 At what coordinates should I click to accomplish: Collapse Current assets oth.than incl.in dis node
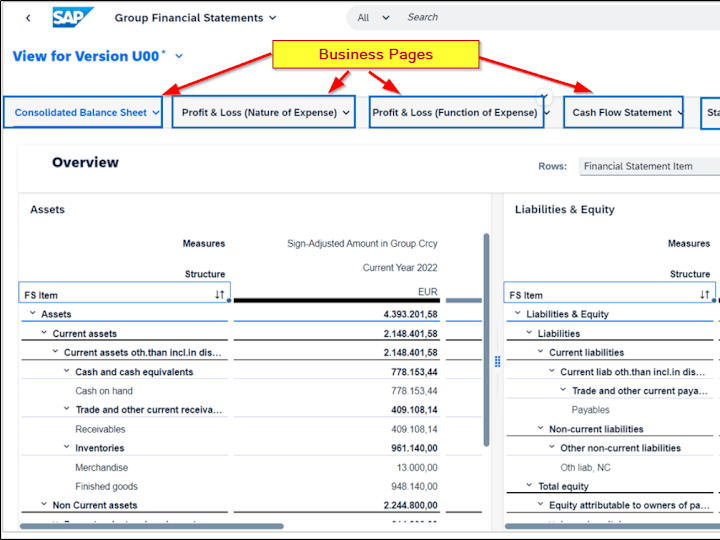point(55,352)
